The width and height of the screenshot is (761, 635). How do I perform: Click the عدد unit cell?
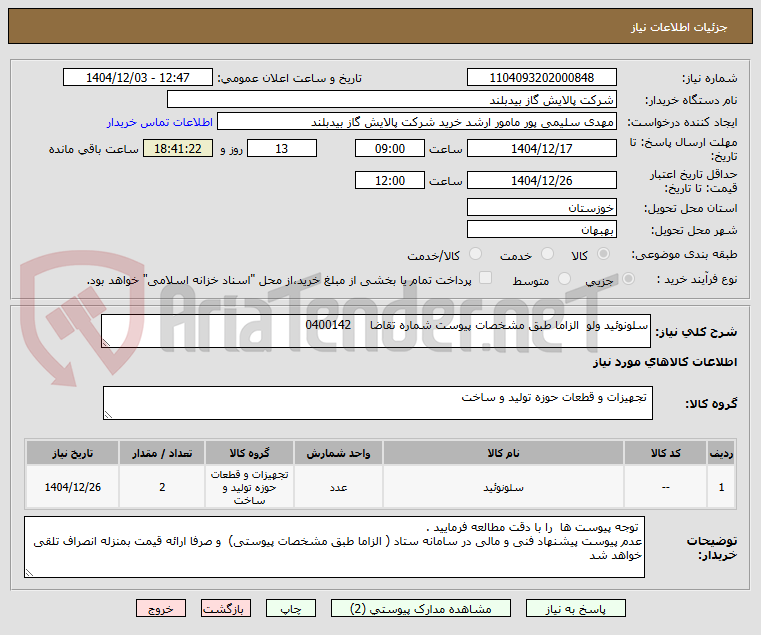[x=338, y=487]
